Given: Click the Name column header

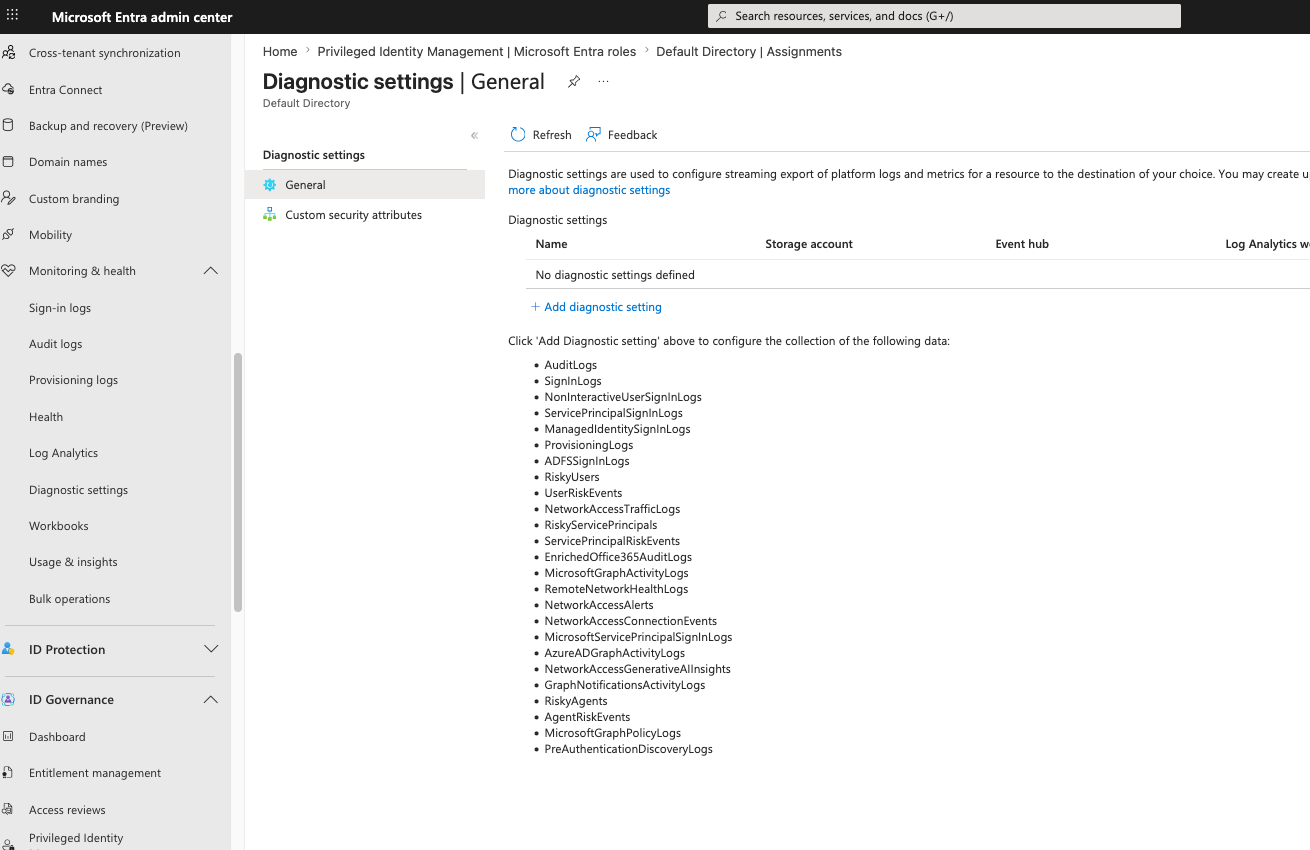Looking at the screenshot, I should point(551,244).
